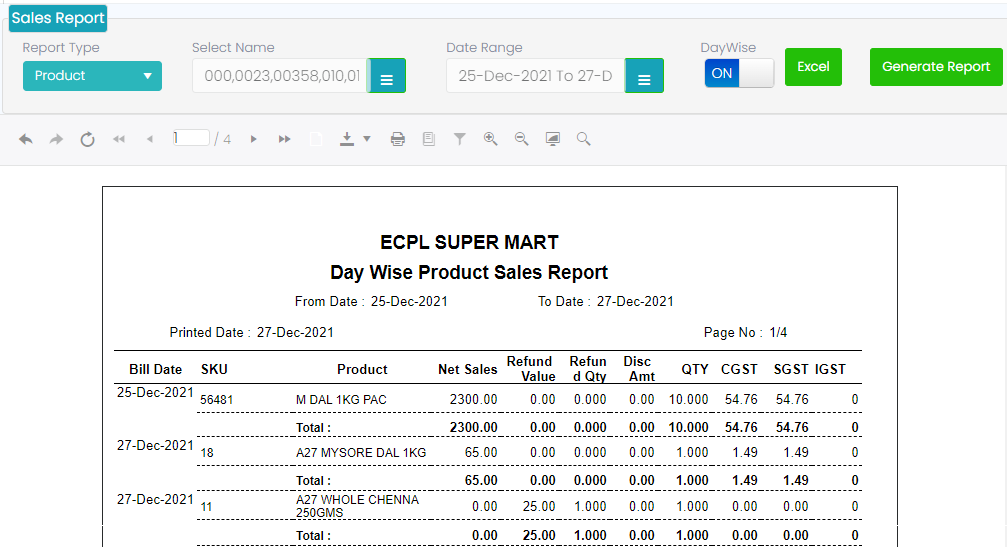The height and width of the screenshot is (547, 1007).
Task: Select the Sales Report tab
Action: tap(58, 18)
